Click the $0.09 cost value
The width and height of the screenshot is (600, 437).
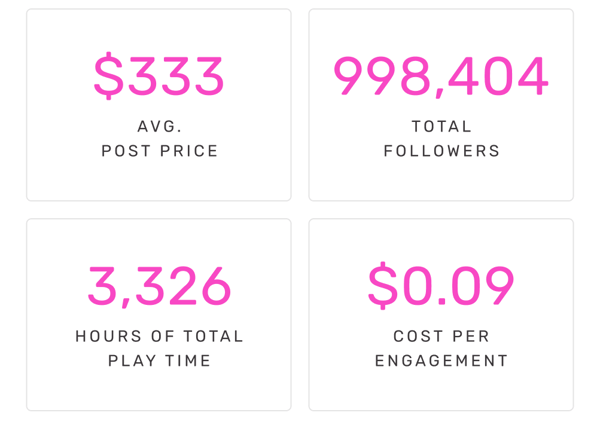[441, 285]
